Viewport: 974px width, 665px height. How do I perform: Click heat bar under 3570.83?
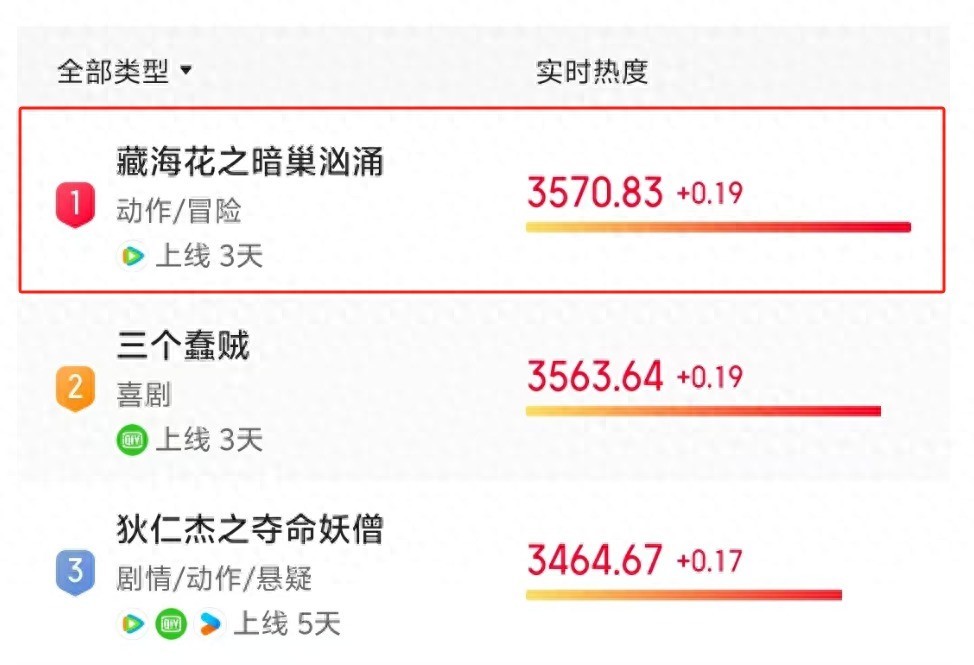coord(718,227)
